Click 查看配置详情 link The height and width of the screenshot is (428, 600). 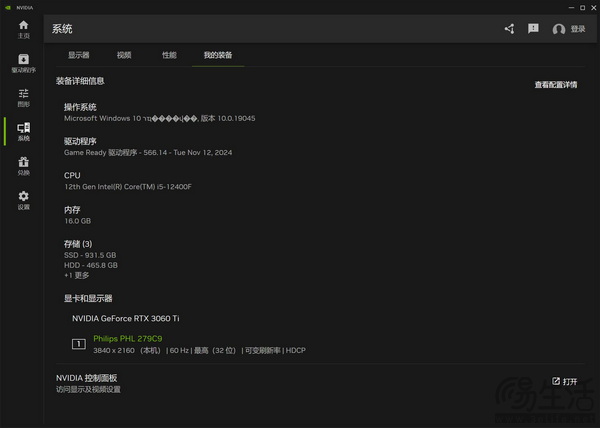[556, 85]
